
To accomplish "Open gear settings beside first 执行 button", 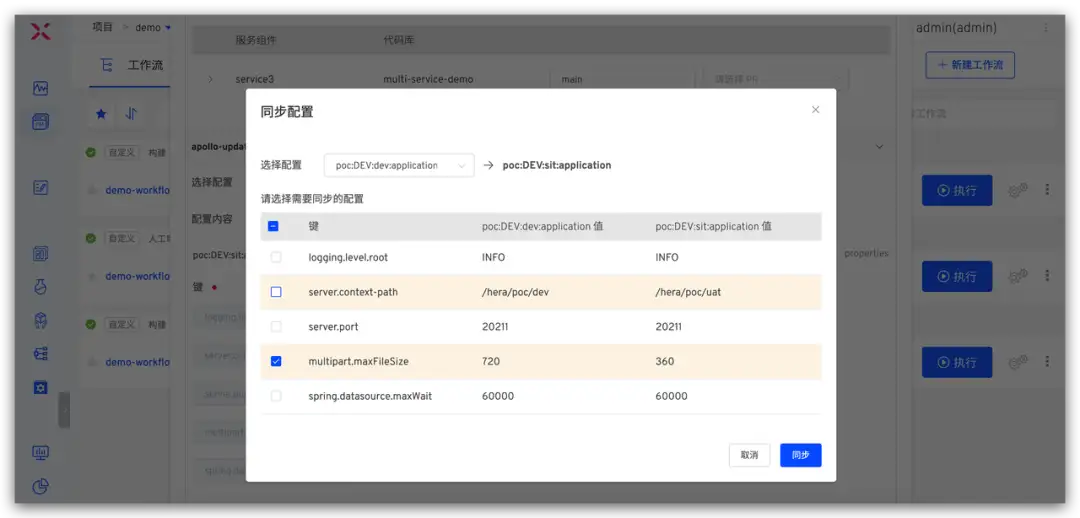I will coord(1018,190).
